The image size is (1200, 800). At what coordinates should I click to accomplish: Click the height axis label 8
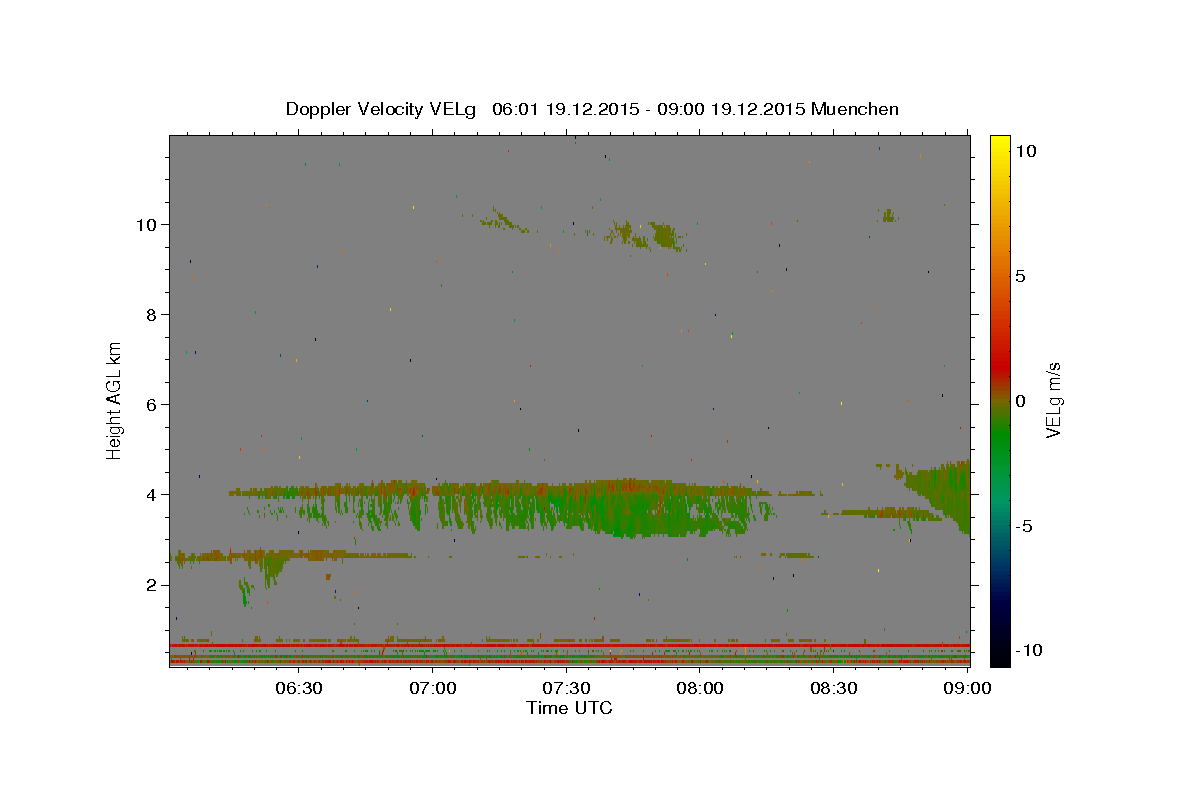click(x=152, y=315)
